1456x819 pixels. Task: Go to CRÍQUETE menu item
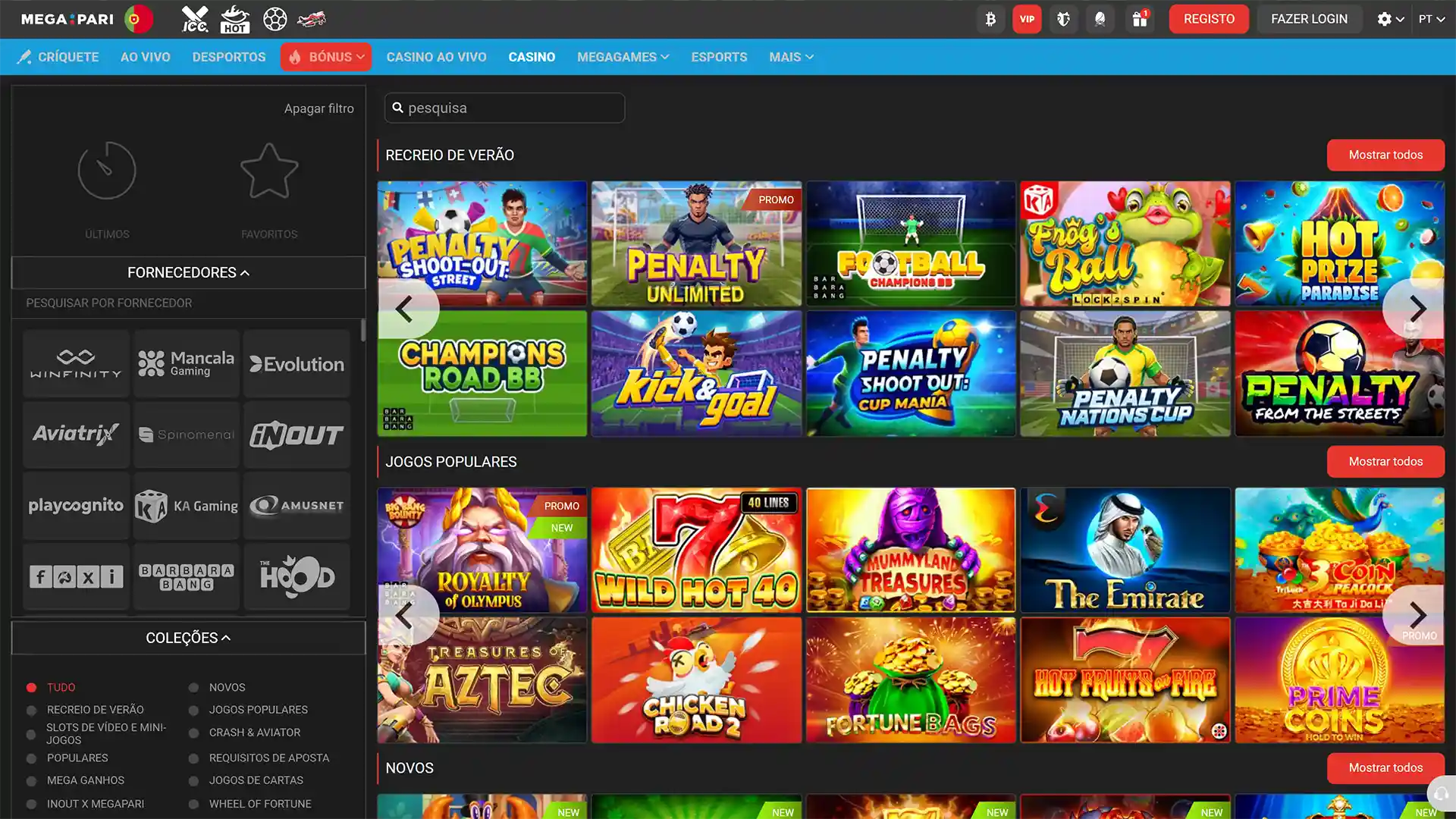(58, 57)
